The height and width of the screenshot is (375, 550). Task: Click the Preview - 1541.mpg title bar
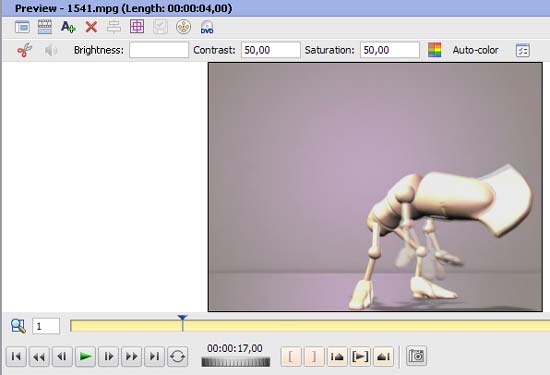tap(276, 8)
